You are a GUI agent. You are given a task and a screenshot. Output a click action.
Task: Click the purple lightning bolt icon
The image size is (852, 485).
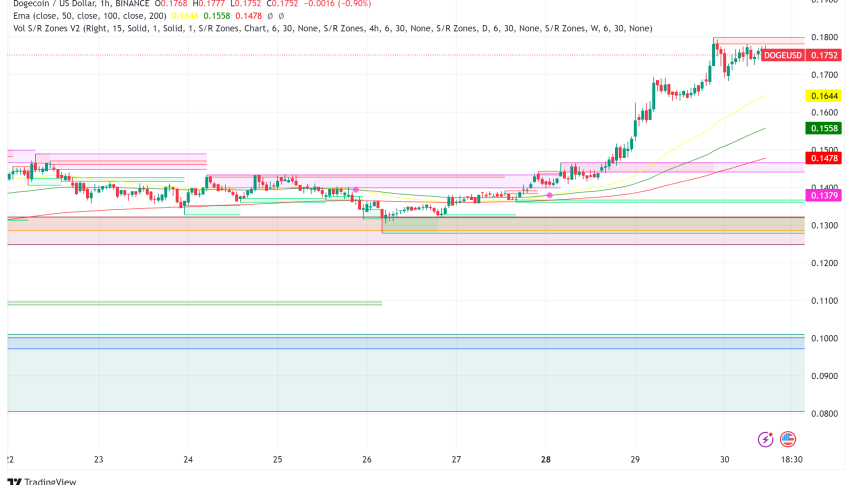coord(766,439)
